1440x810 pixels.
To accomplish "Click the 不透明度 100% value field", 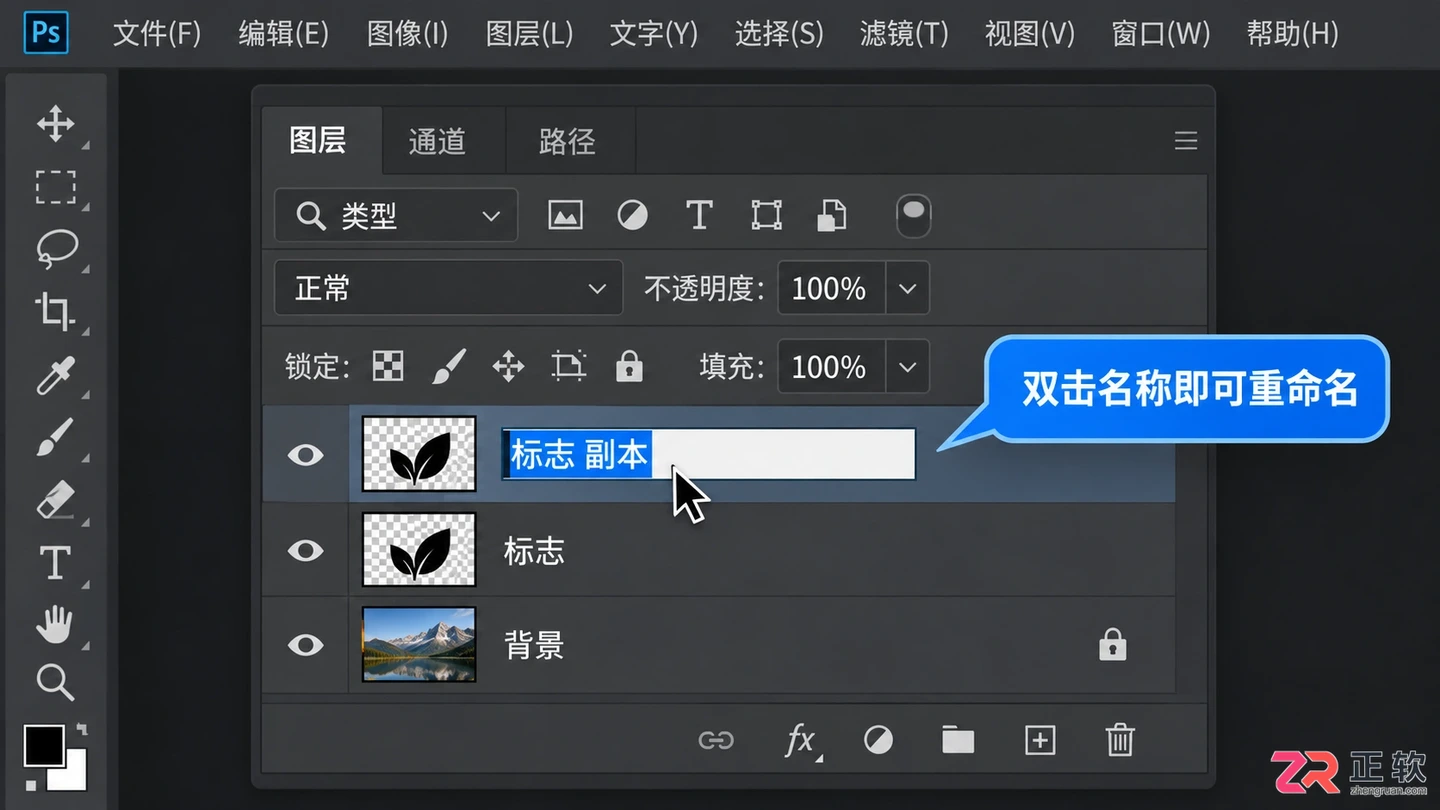I will click(x=830, y=288).
